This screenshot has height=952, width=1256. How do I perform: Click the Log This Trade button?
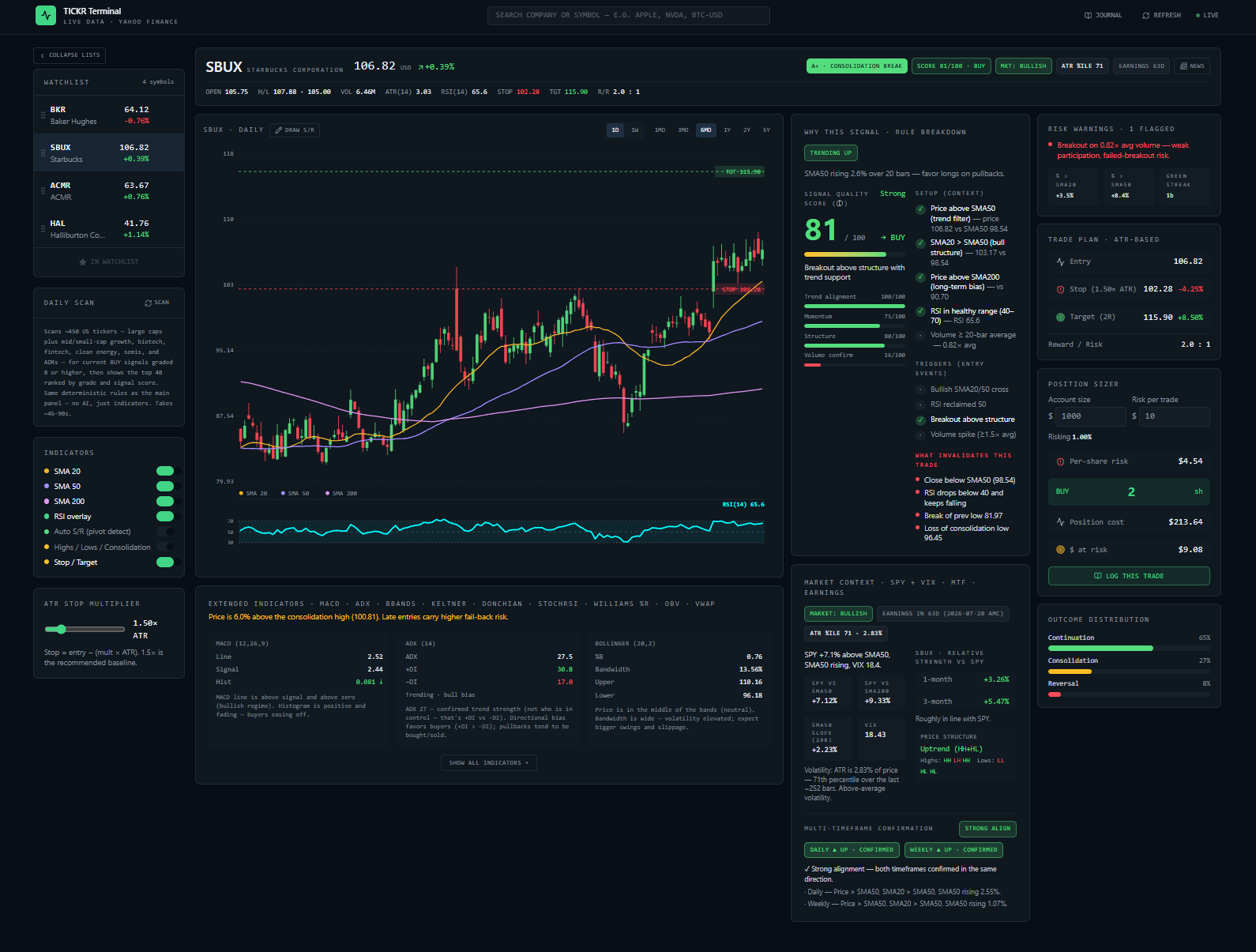point(1129,576)
